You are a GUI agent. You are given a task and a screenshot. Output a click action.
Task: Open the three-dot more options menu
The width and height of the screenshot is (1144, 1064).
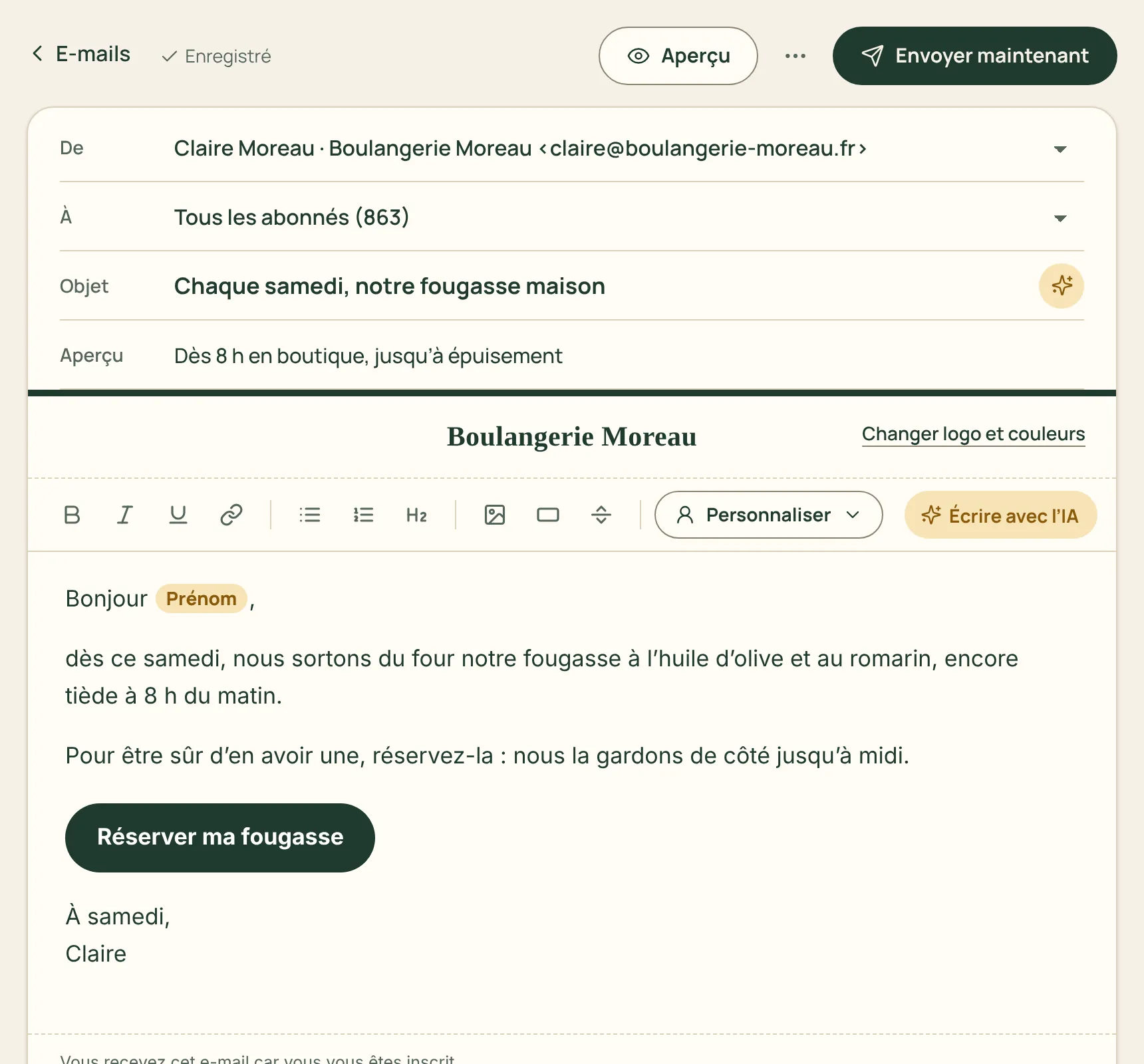point(795,56)
